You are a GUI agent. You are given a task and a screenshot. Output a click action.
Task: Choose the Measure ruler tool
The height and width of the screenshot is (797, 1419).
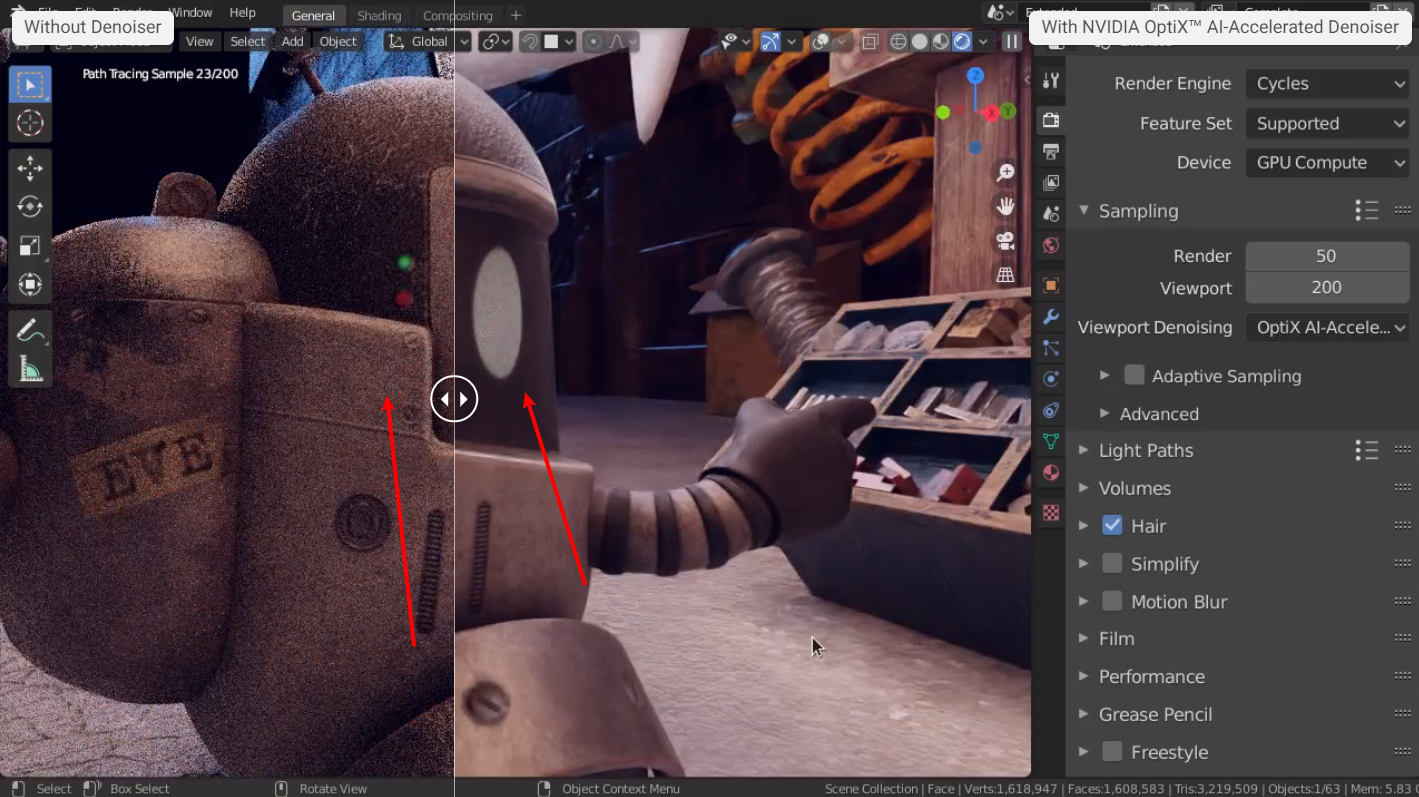[x=30, y=368]
